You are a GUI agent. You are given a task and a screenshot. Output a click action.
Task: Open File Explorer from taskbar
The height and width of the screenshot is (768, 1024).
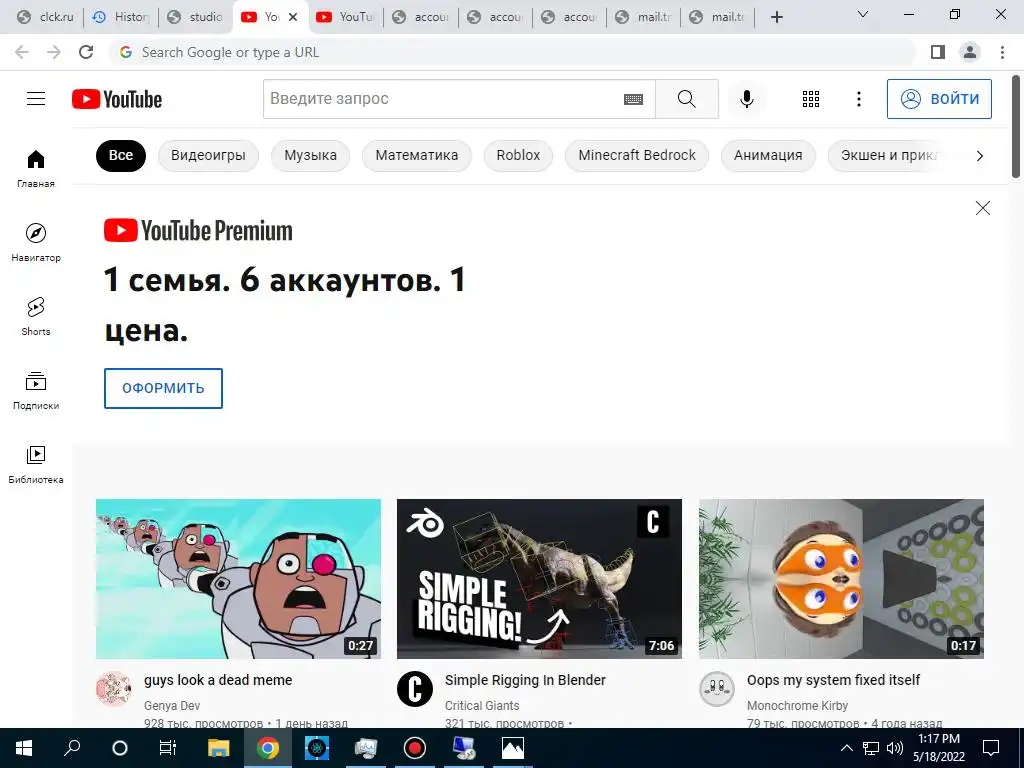(219, 748)
